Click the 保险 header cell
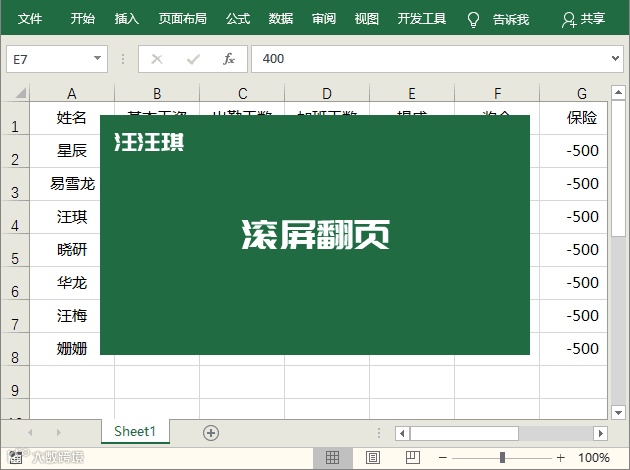 pos(573,118)
